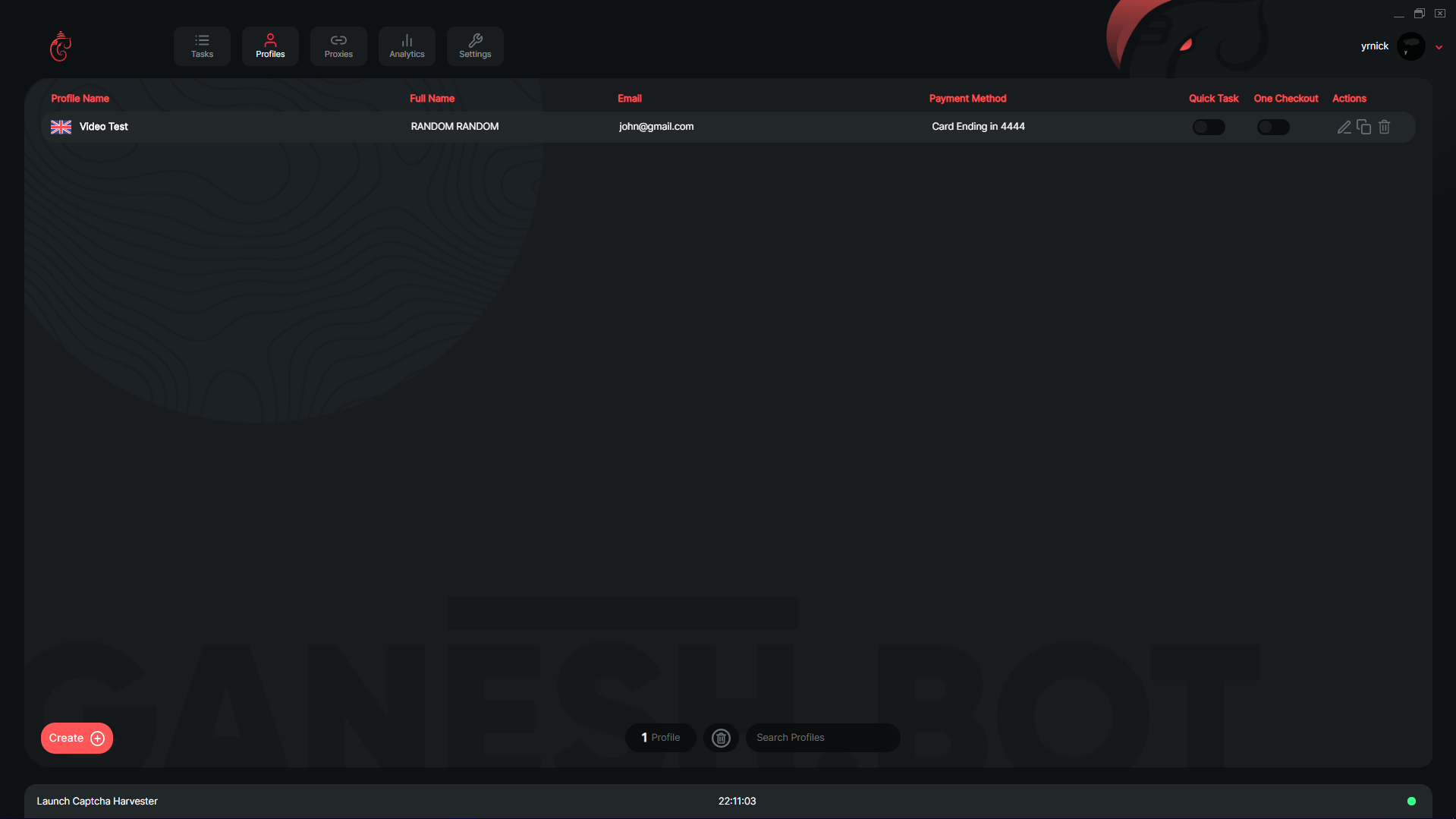Click the yrnick user avatar
Screen dimensions: 1456x819
tap(1410, 46)
